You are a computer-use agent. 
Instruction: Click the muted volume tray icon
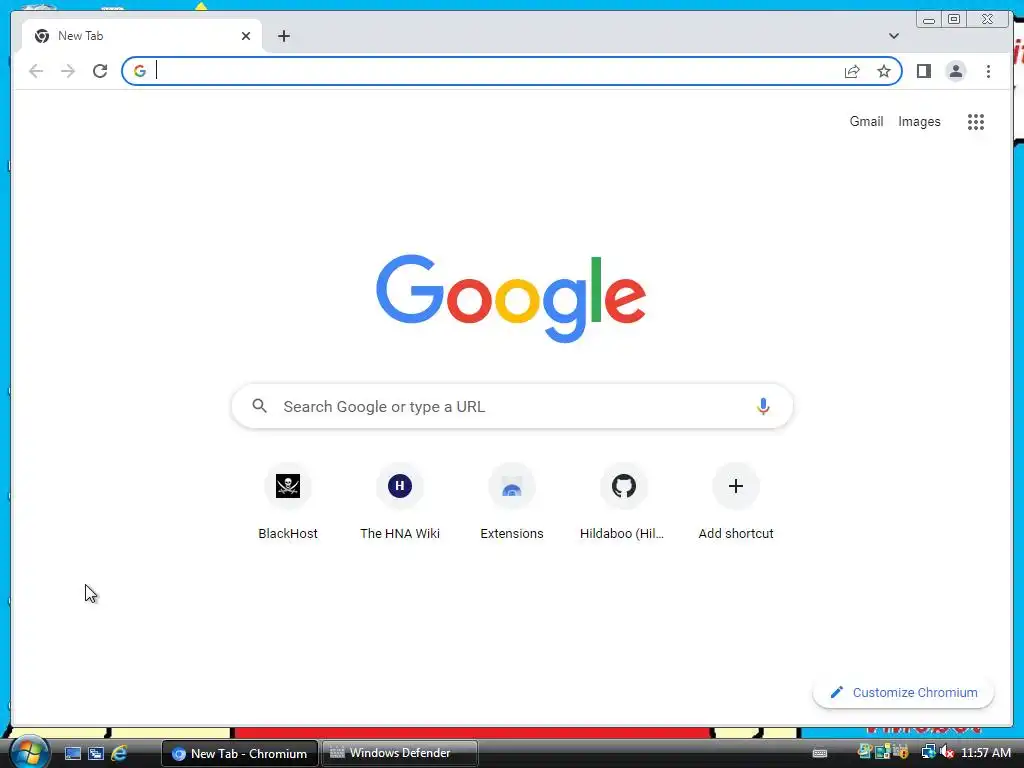point(947,752)
